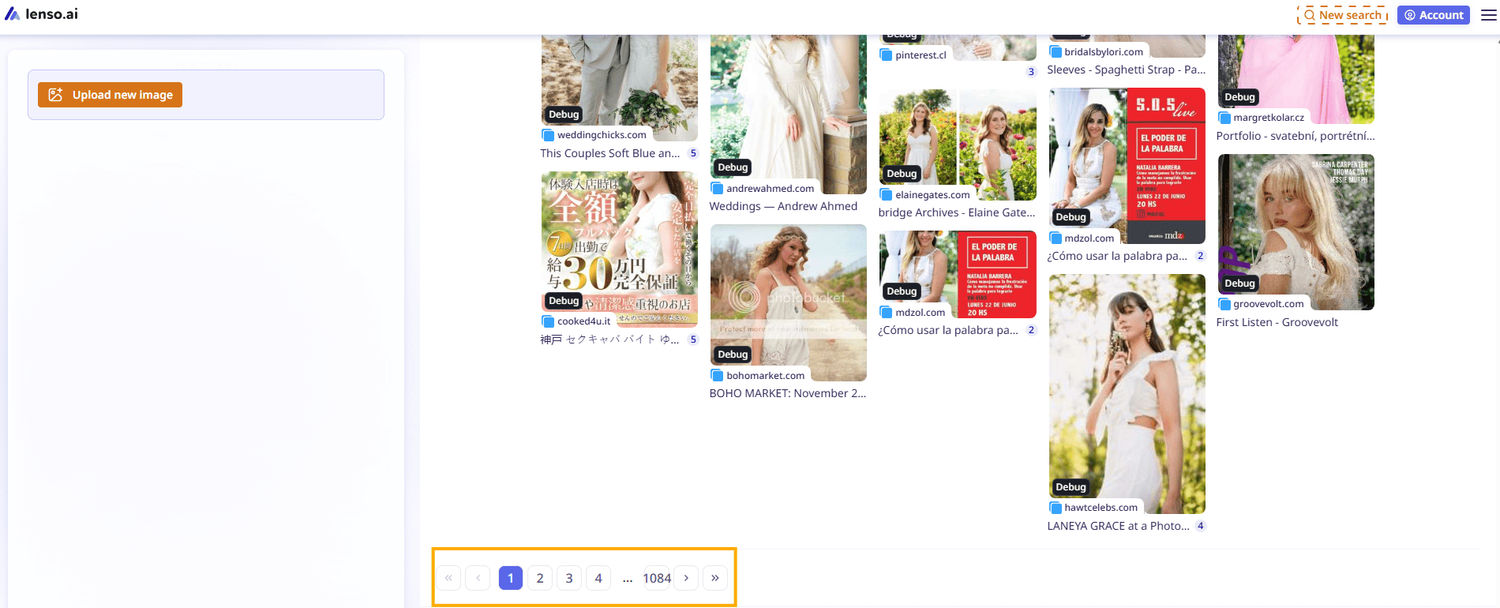Open the 'First Listen - Groovevolt' result link
The height and width of the screenshot is (608, 1500).
[1277, 321]
